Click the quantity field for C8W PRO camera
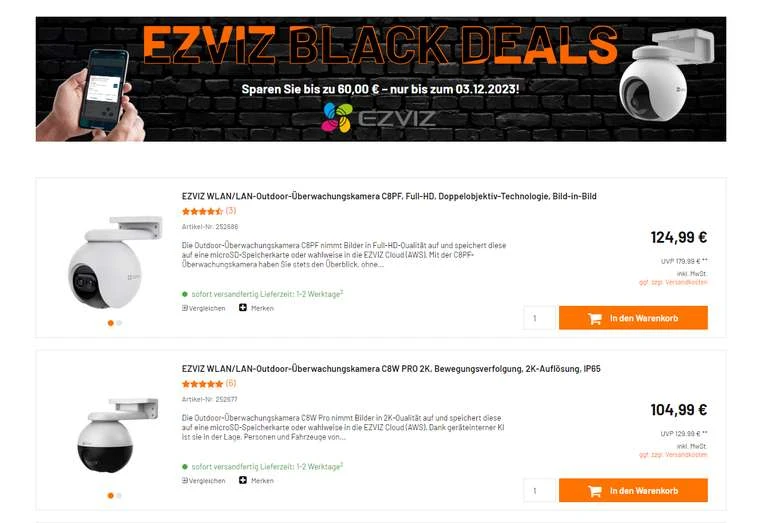This screenshot has width=768, height=523. (x=539, y=490)
